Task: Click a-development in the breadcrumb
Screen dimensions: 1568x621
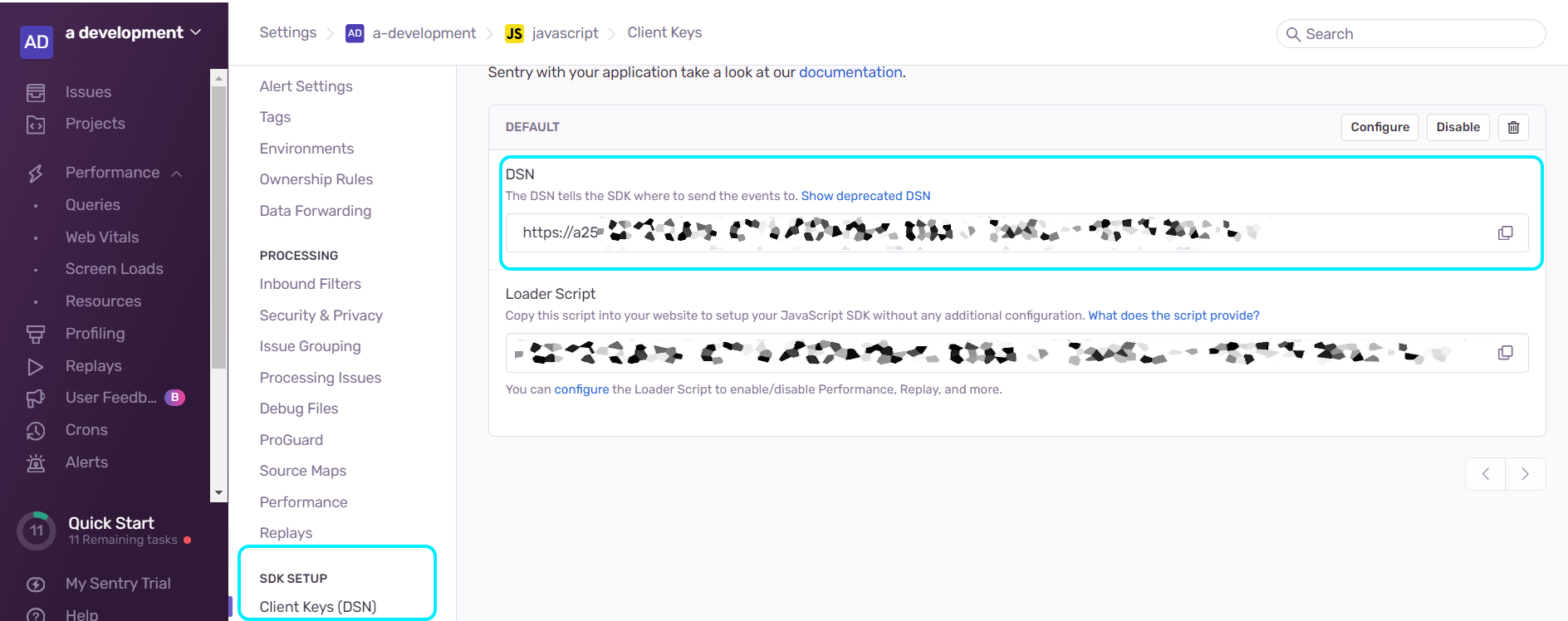Action: tap(424, 33)
